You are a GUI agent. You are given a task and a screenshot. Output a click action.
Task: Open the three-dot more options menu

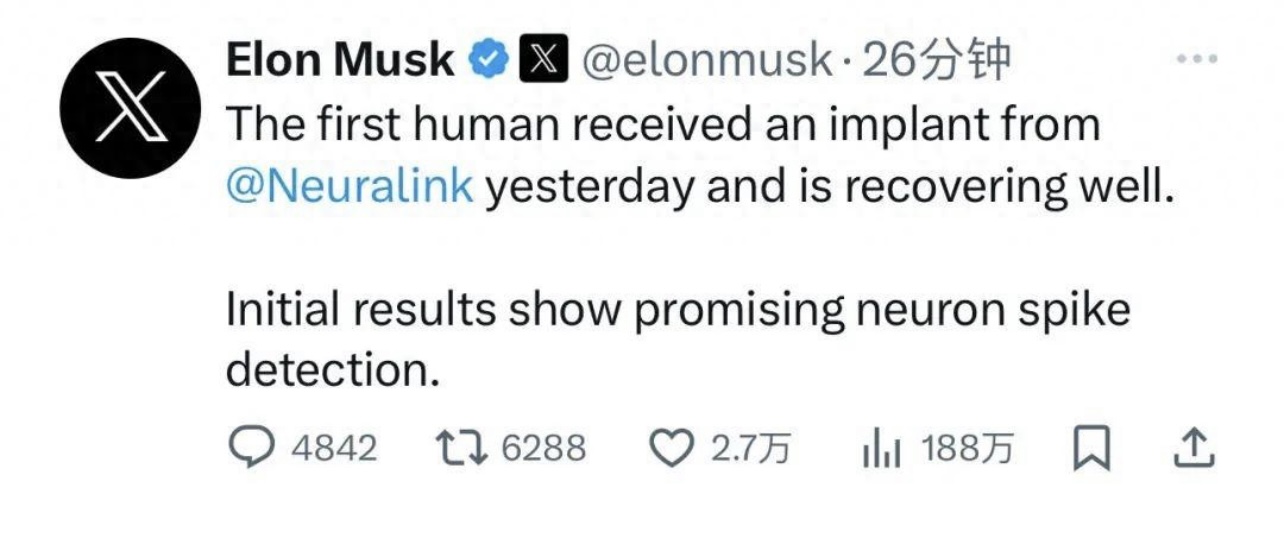click(x=1196, y=59)
